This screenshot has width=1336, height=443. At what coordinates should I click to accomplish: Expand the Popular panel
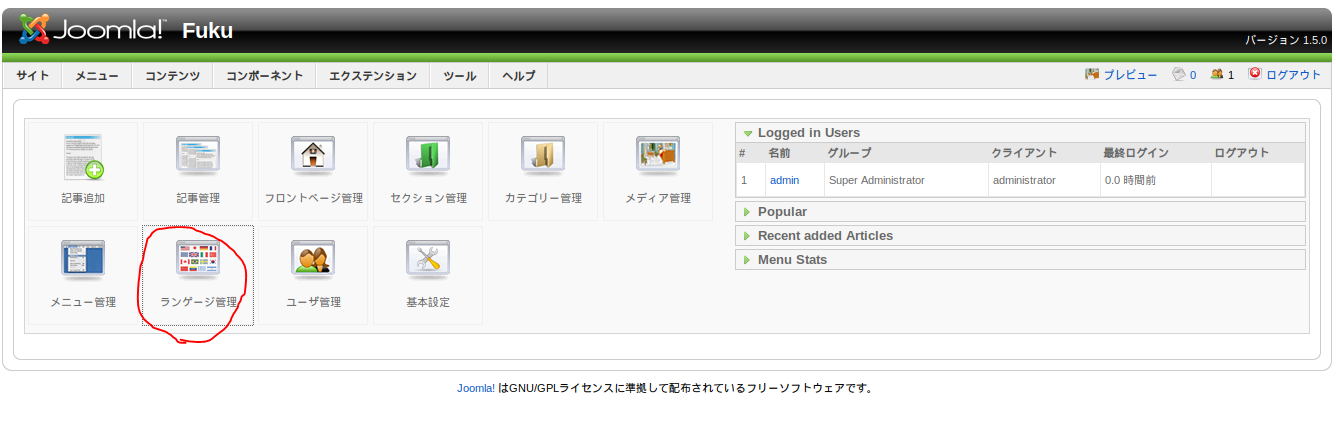[x=1020, y=211]
